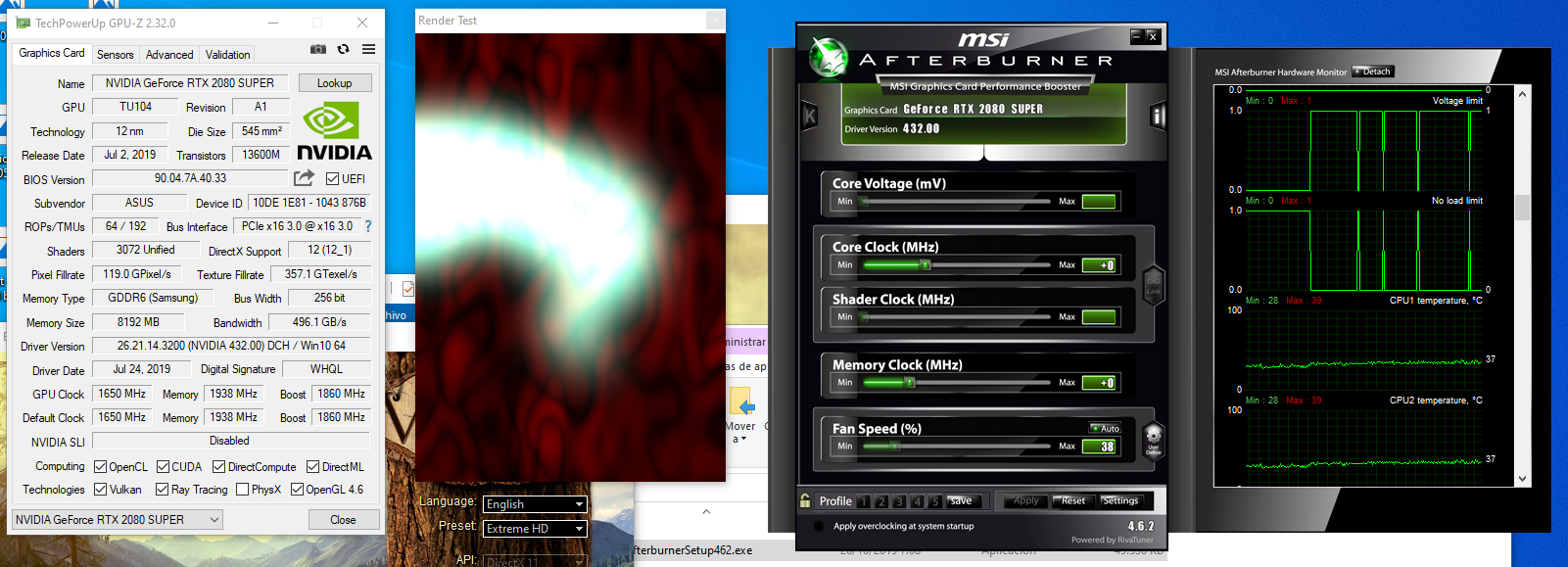Screen dimensions: 1568x567
Task: Open the Preset Extreme HD dropdown
Action: click(535, 528)
